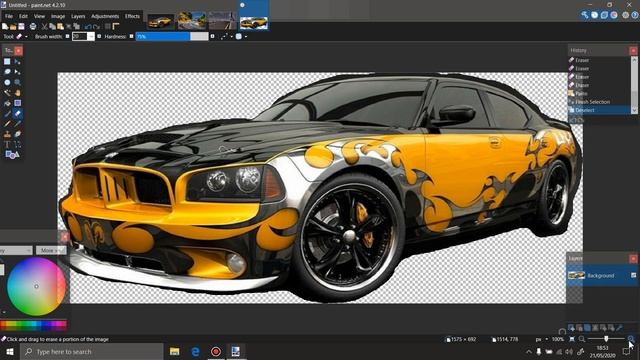Open the File menu
Viewport: 640px width, 360px height.
[9, 16]
